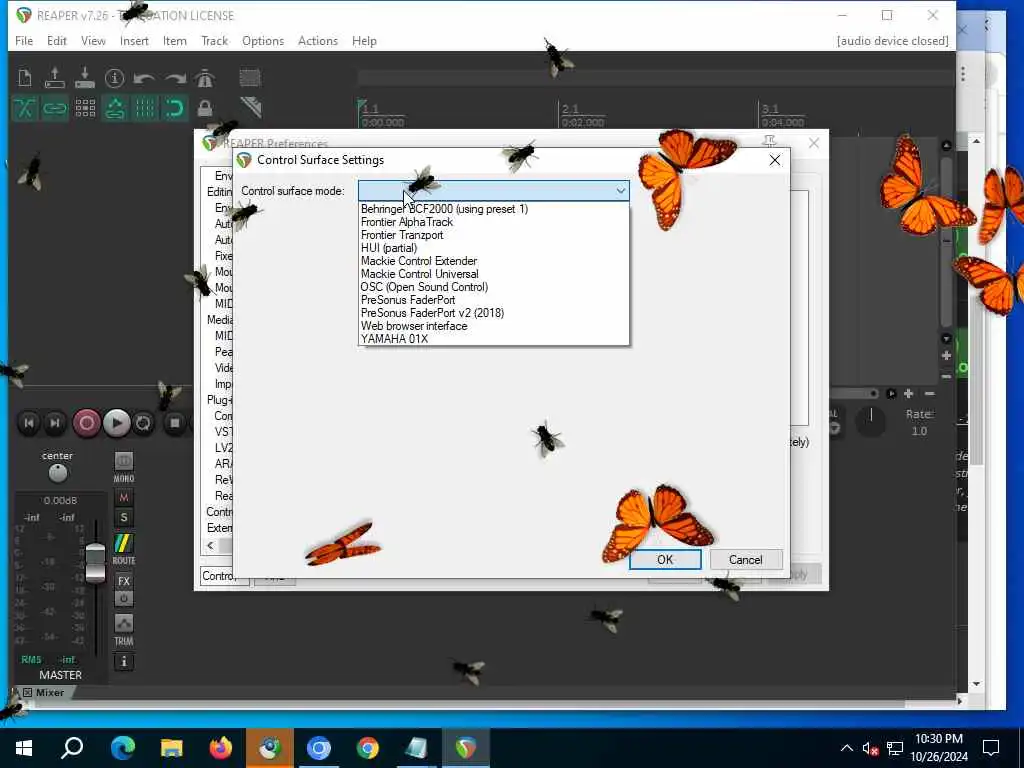Mute the master track
This screenshot has height=768, width=1024.
tap(123, 498)
